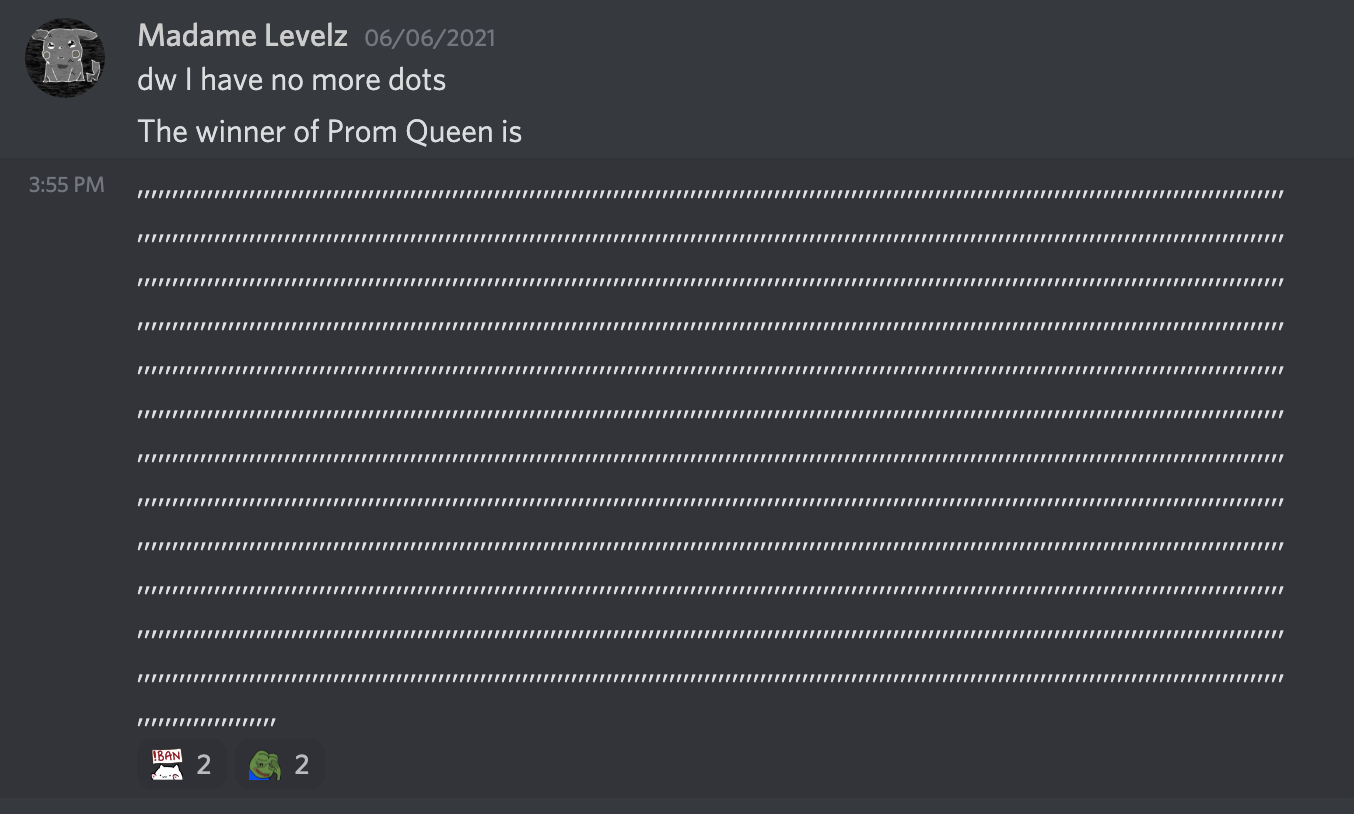Click Madame Levelz's avatar picture
This screenshot has width=1354, height=814.
(65, 57)
